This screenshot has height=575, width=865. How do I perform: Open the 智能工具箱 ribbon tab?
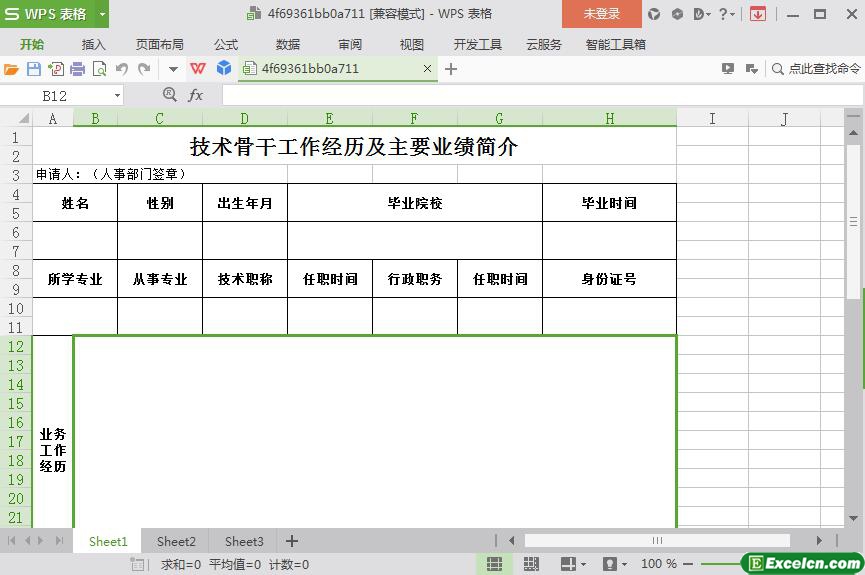pos(616,44)
